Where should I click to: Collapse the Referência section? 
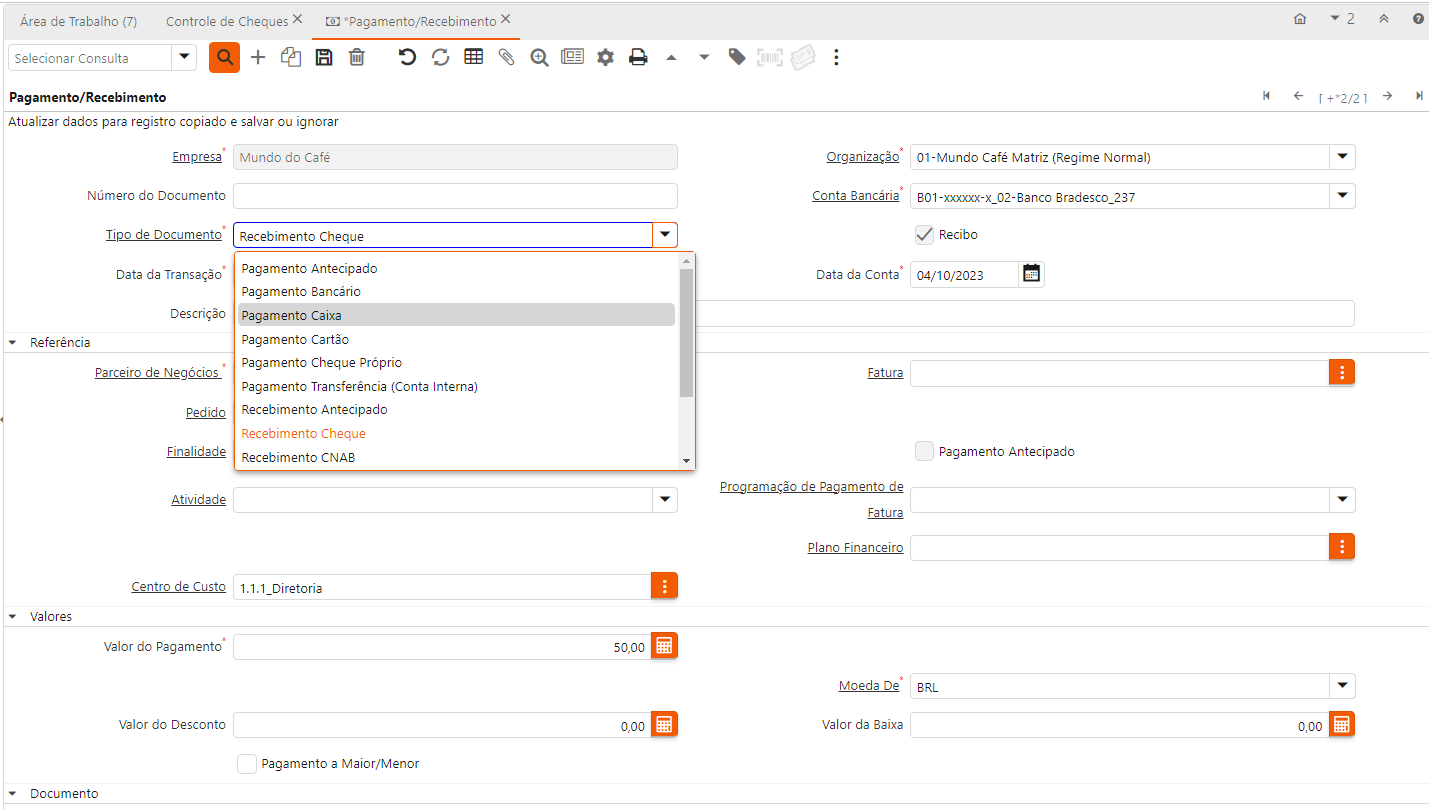pyautogui.click(x=13, y=343)
